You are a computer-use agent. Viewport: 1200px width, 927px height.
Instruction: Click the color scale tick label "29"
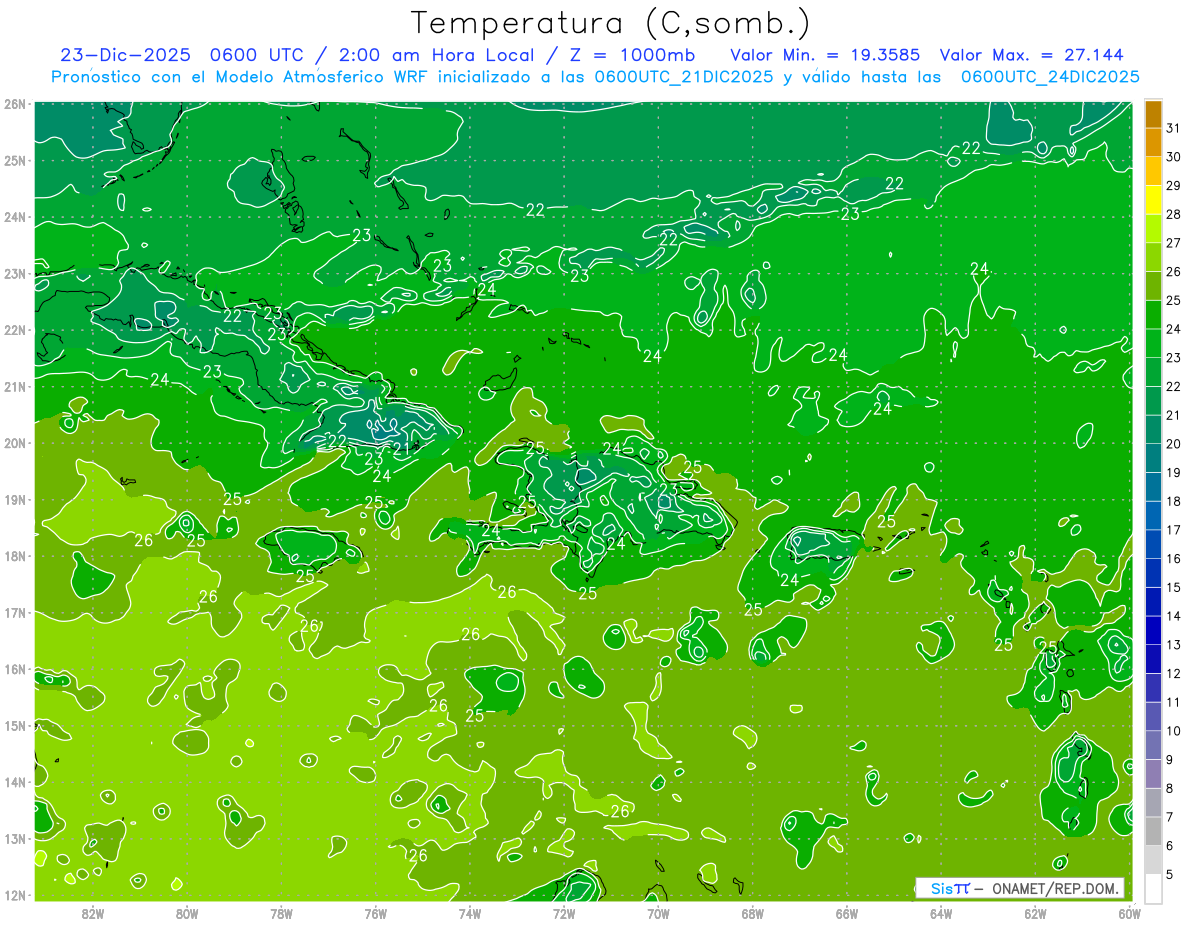1174,186
